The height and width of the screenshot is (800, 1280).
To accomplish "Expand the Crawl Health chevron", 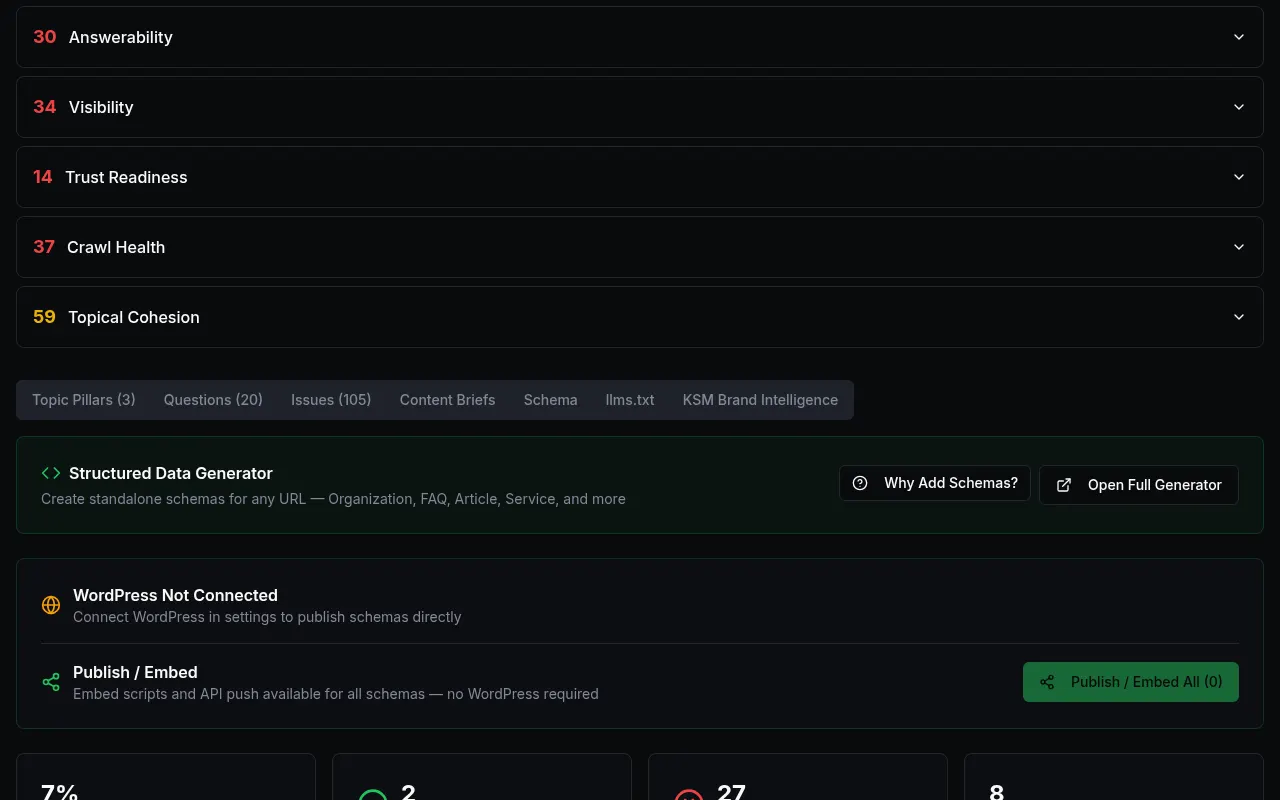I will point(1239,247).
